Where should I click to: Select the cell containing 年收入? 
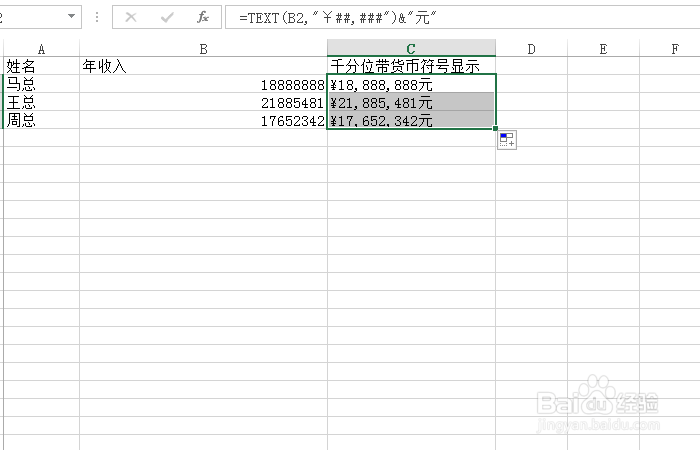click(x=204, y=66)
